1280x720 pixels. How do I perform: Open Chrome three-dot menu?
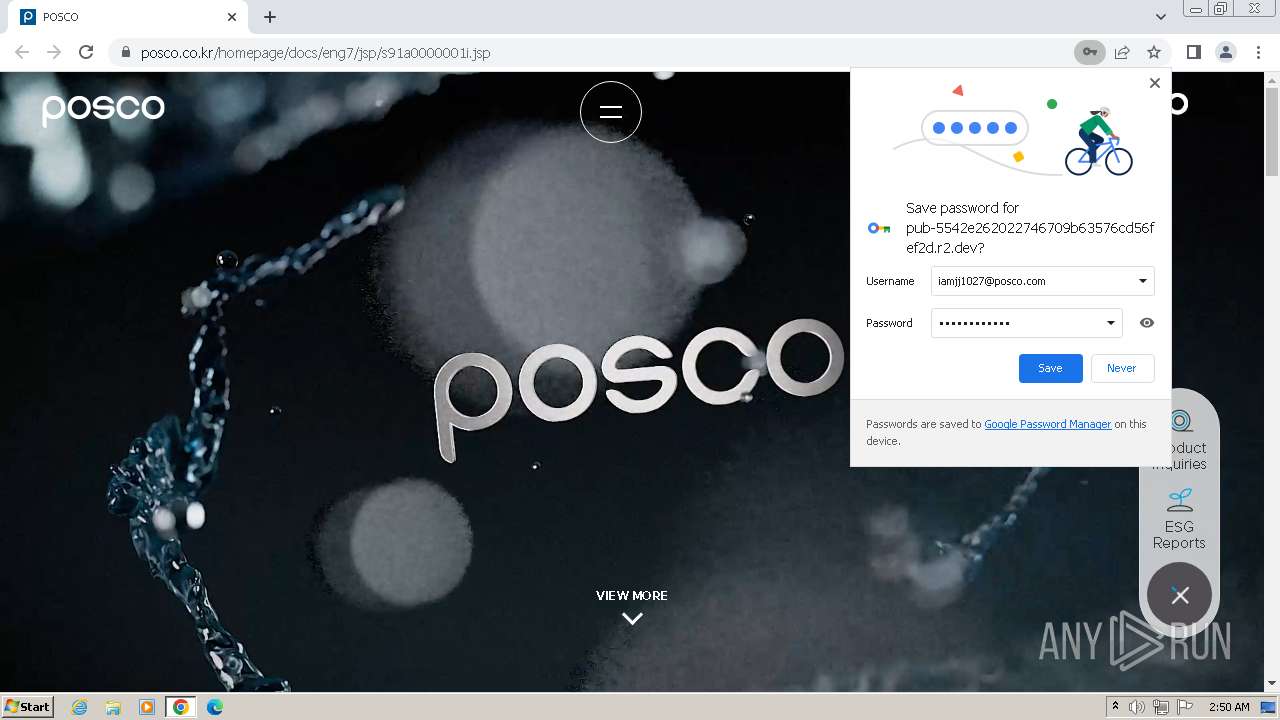[x=1258, y=52]
